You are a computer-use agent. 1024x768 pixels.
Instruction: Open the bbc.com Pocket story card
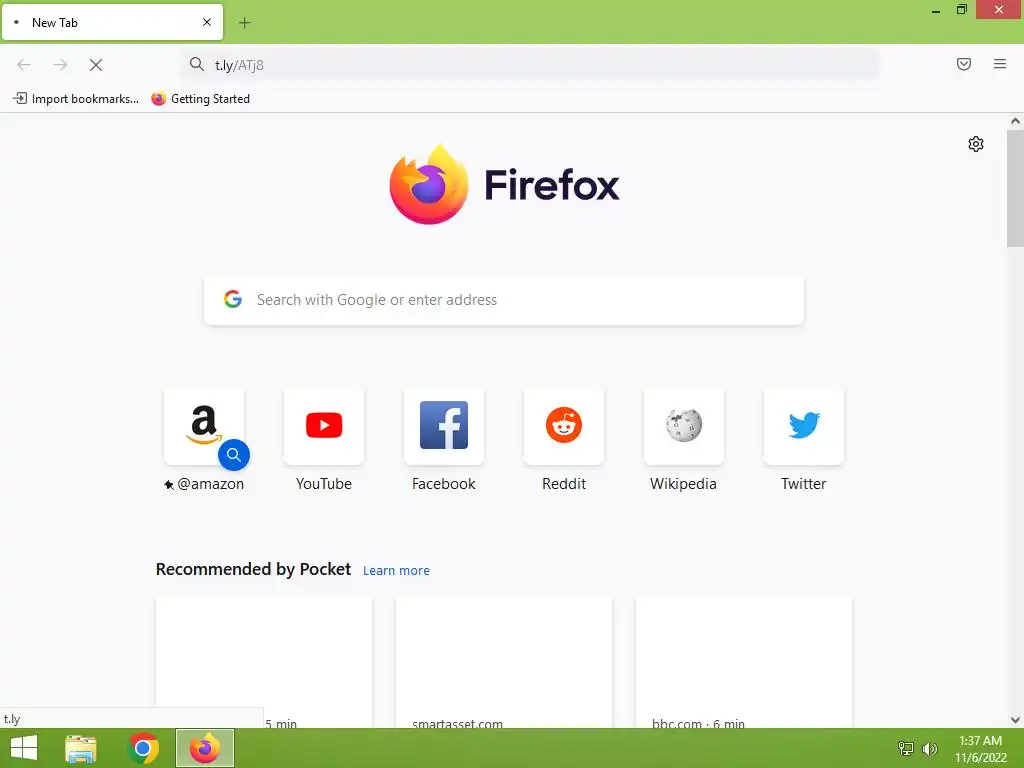point(744,662)
